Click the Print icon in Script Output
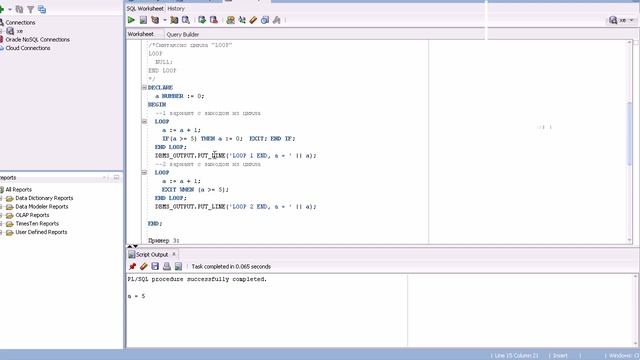The width and height of the screenshot is (640, 360). pos(167,267)
